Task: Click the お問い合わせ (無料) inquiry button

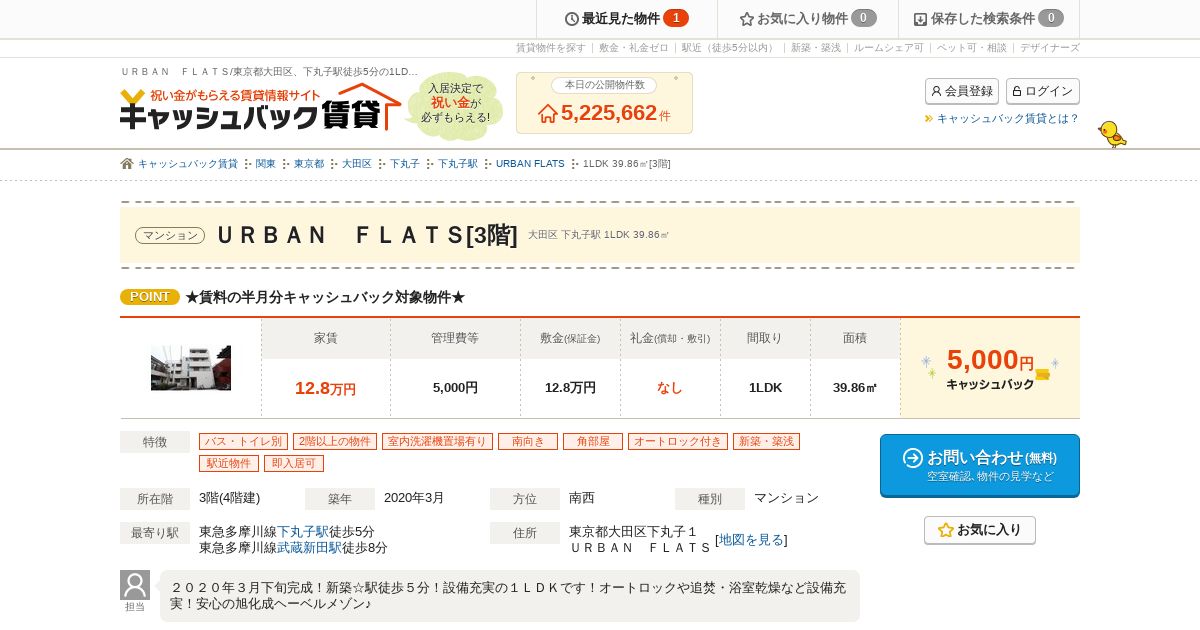Action: click(980, 465)
